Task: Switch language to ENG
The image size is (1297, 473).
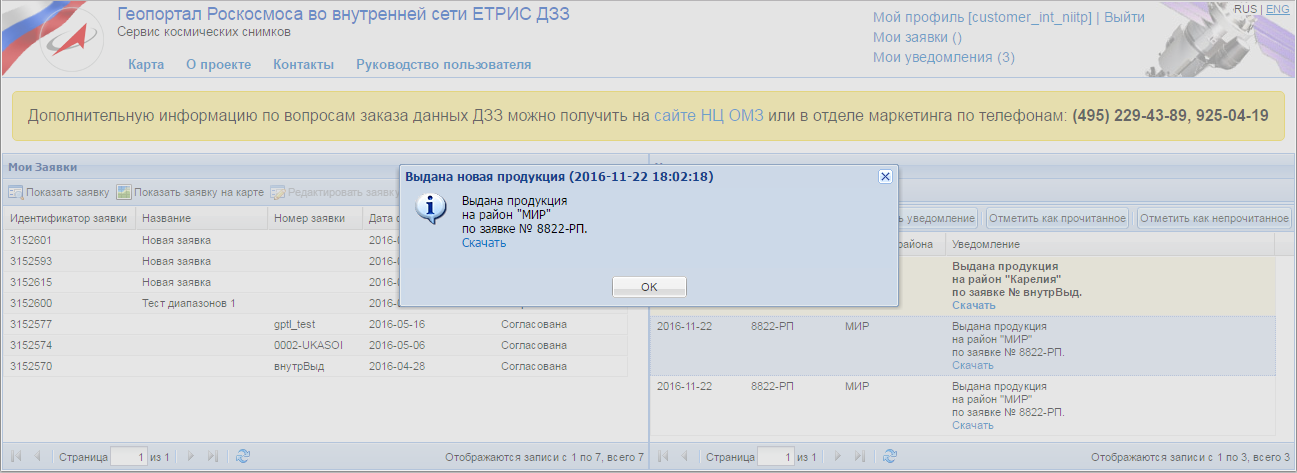Action: 1277,9
